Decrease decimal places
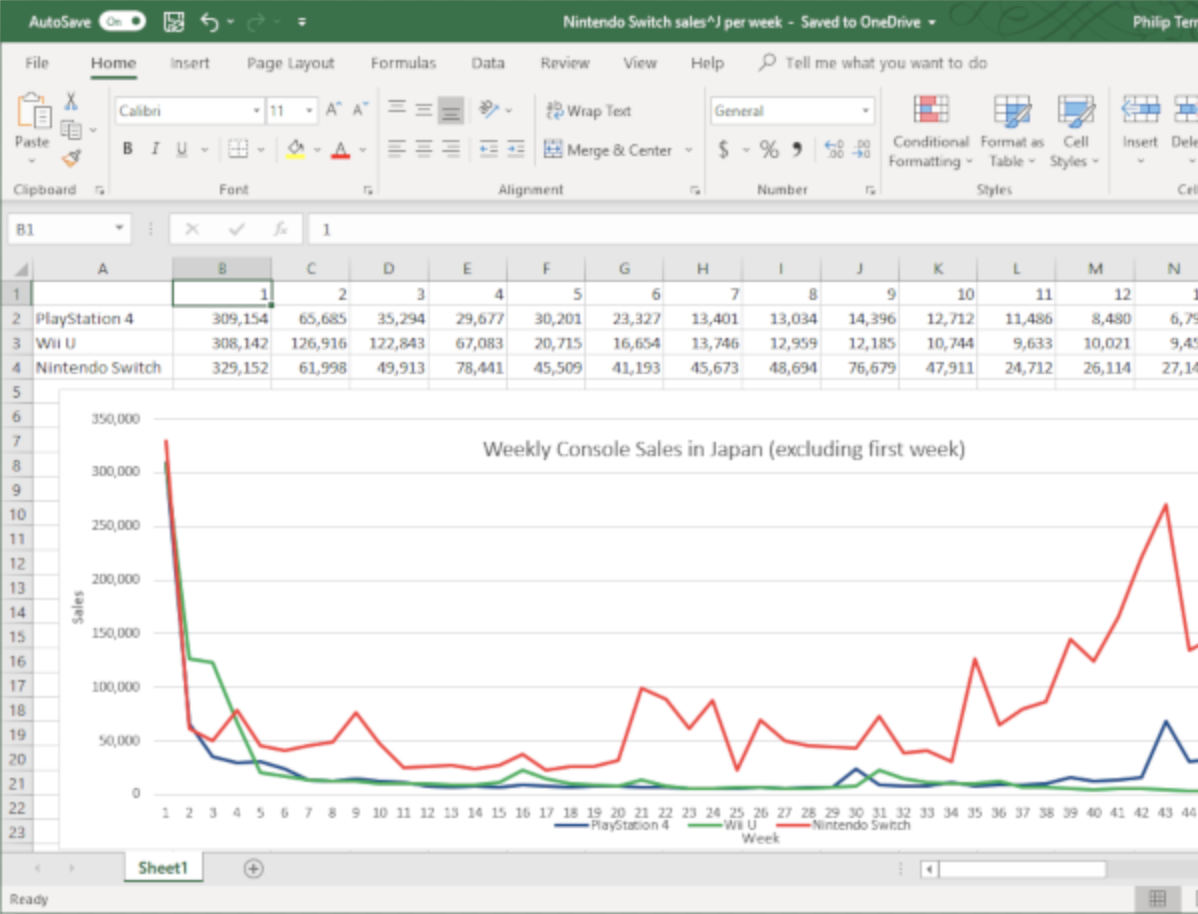 862,149
